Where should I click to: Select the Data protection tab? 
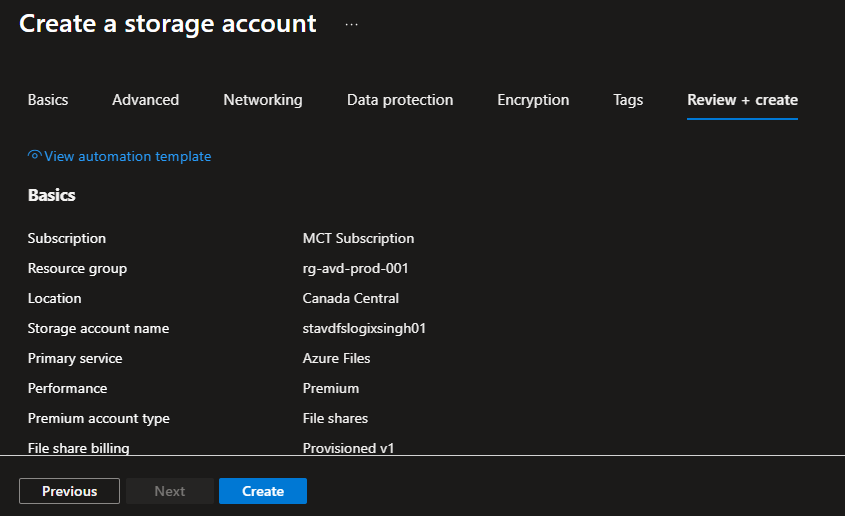click(400, 100)
